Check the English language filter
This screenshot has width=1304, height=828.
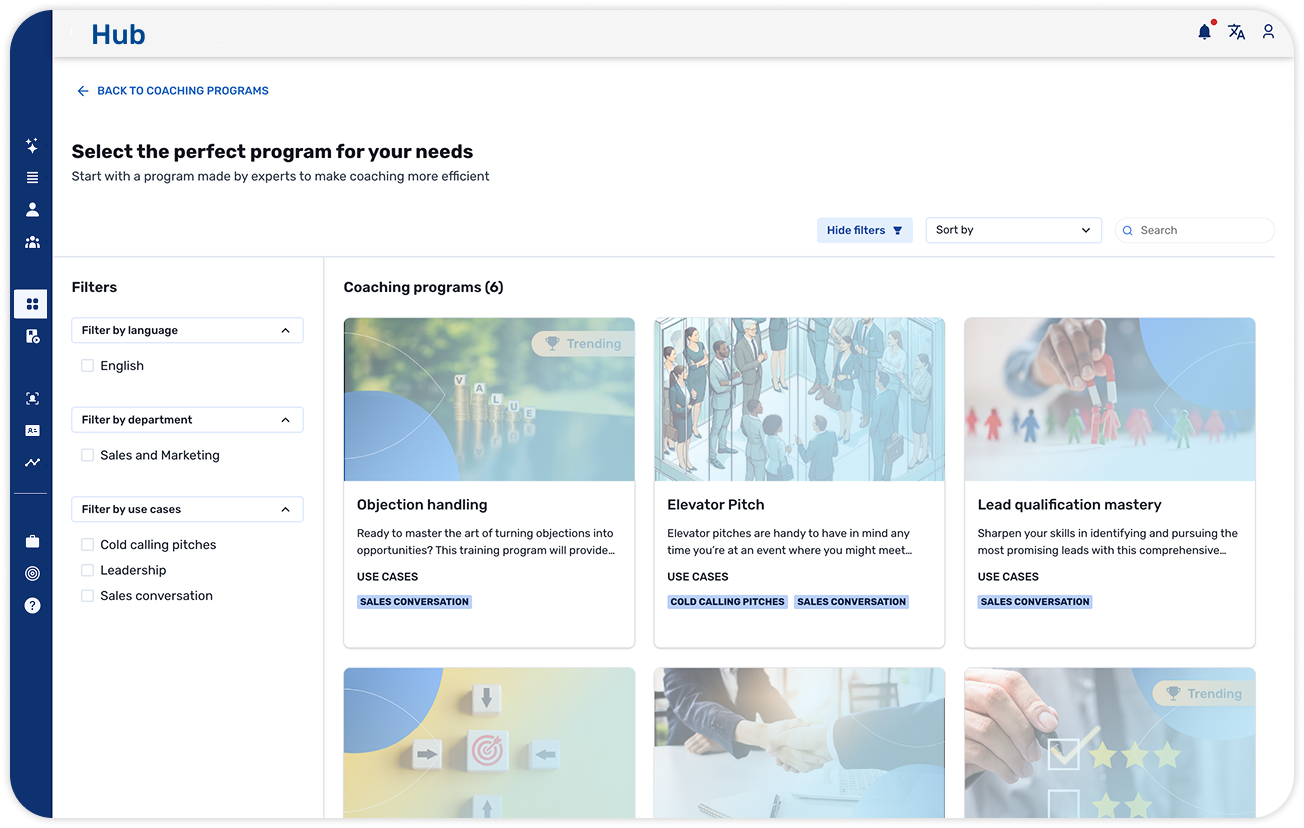pyautogui.click(x=88, y=366)
